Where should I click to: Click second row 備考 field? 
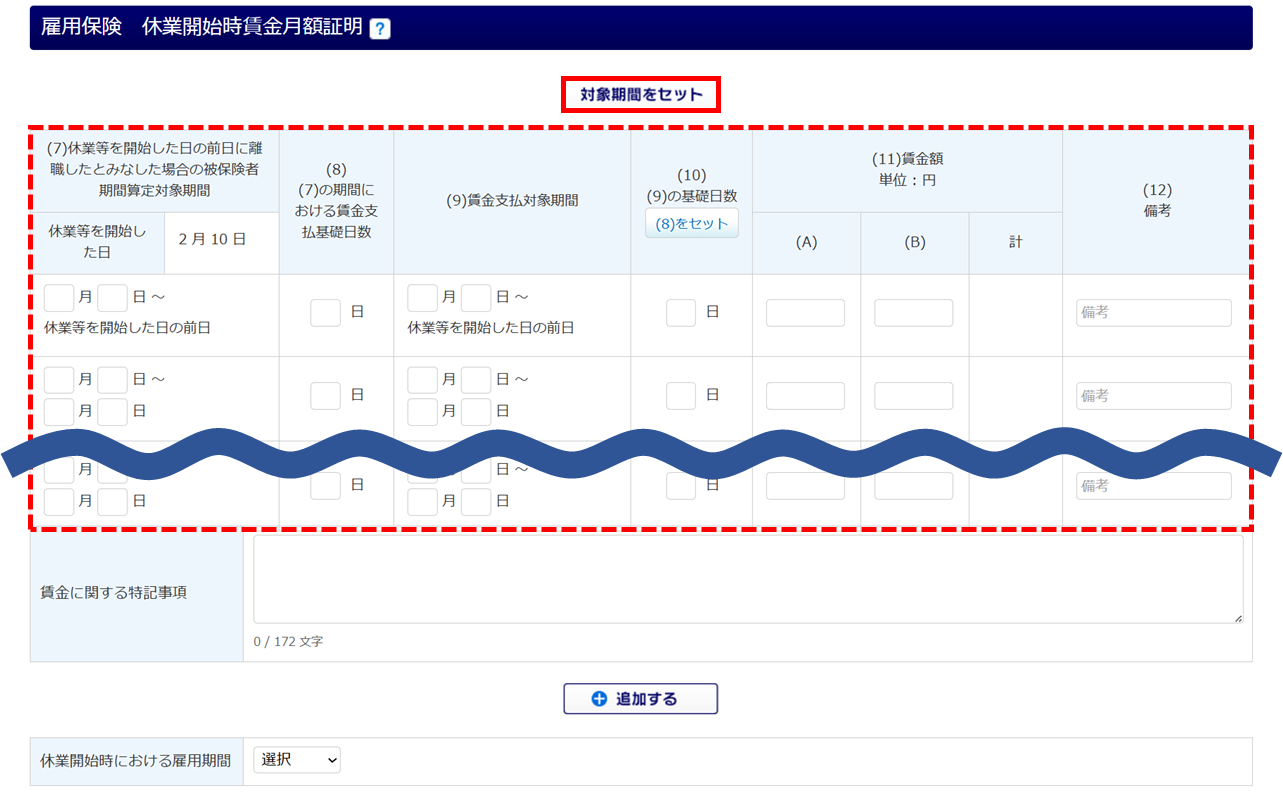click(1154, 396)
